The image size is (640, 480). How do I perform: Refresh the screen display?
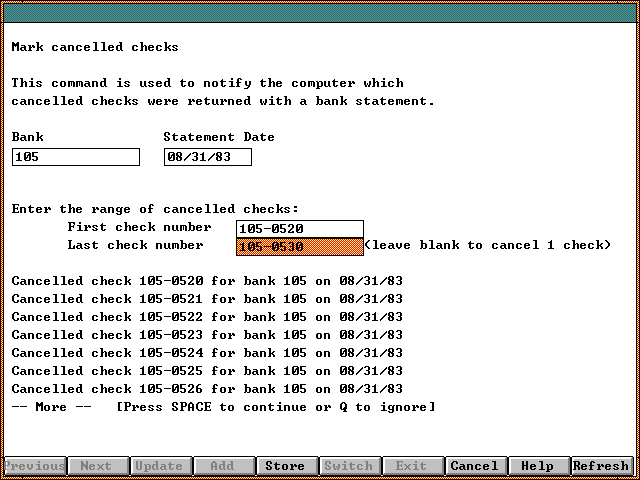(601, 466)
